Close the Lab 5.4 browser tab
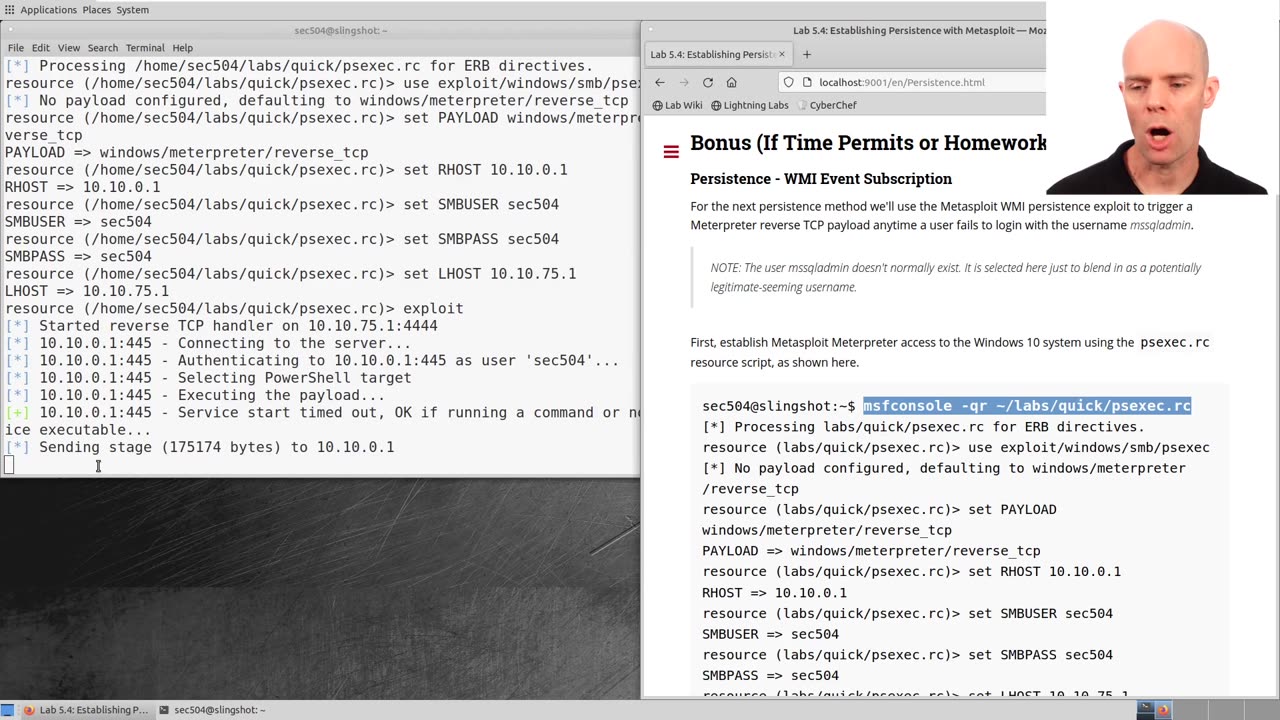The height and width of the screenshot is (720, 1280). [x=782, y=54]
